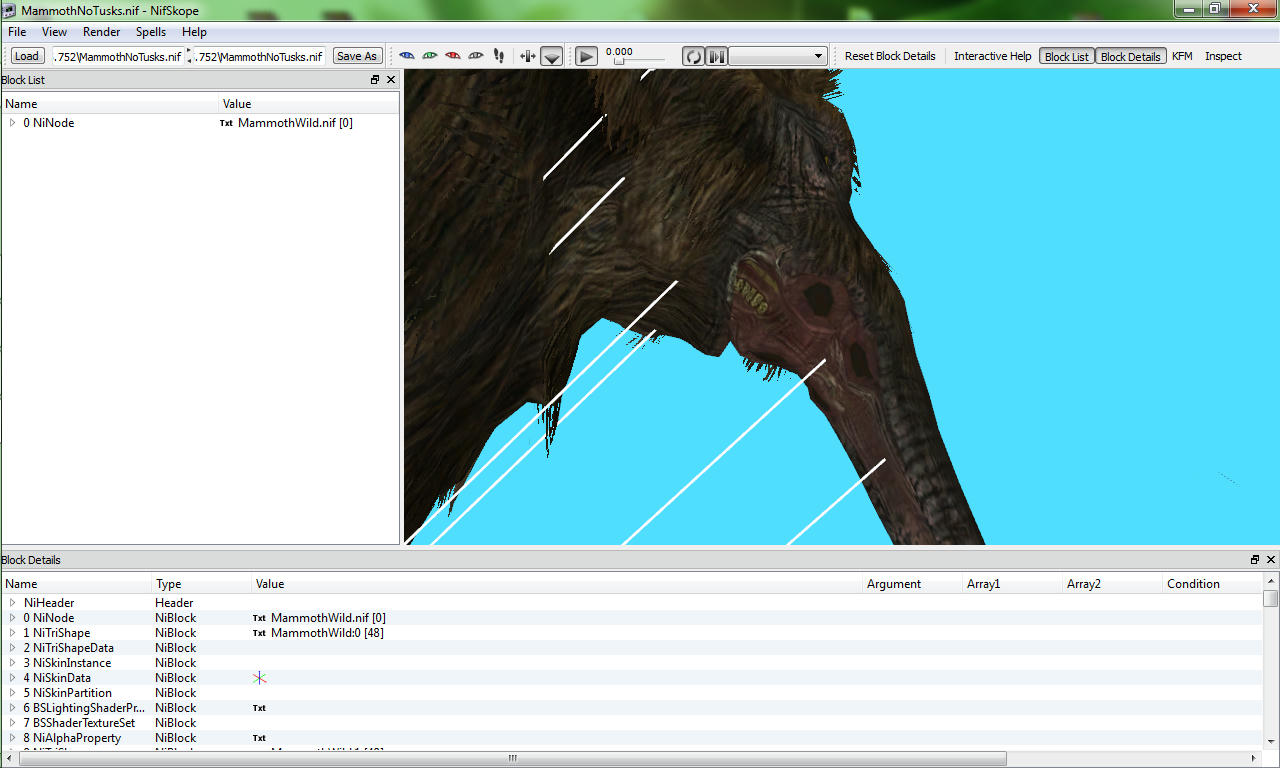The image size is (1280, 768).
Task: Select the MammothWild:0 [48] value
Action: 327,633
